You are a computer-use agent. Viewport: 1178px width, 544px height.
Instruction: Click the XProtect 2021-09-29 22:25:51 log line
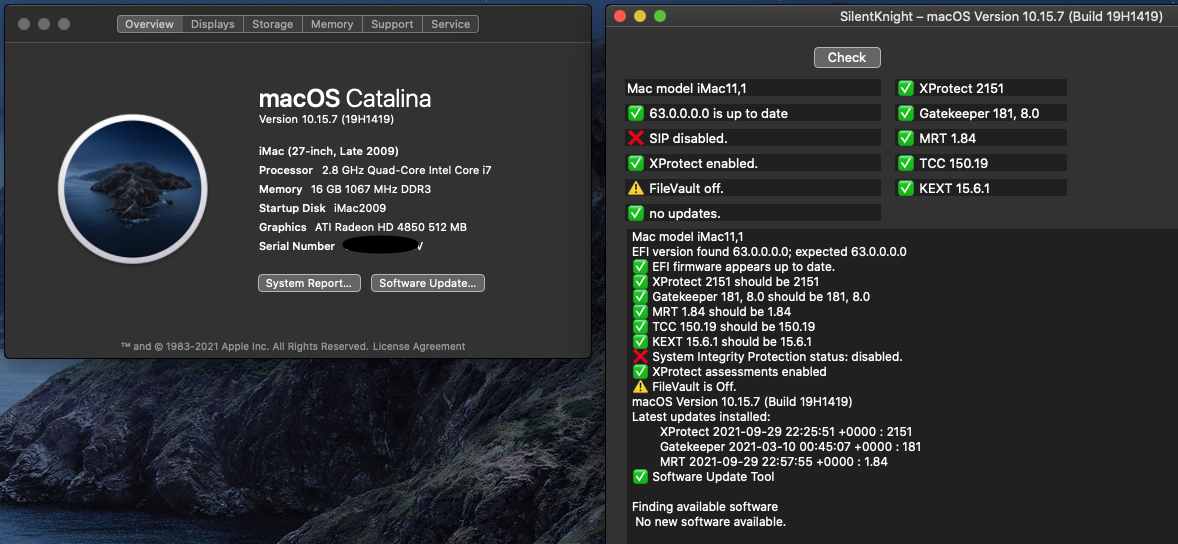[x=785, y=432]
